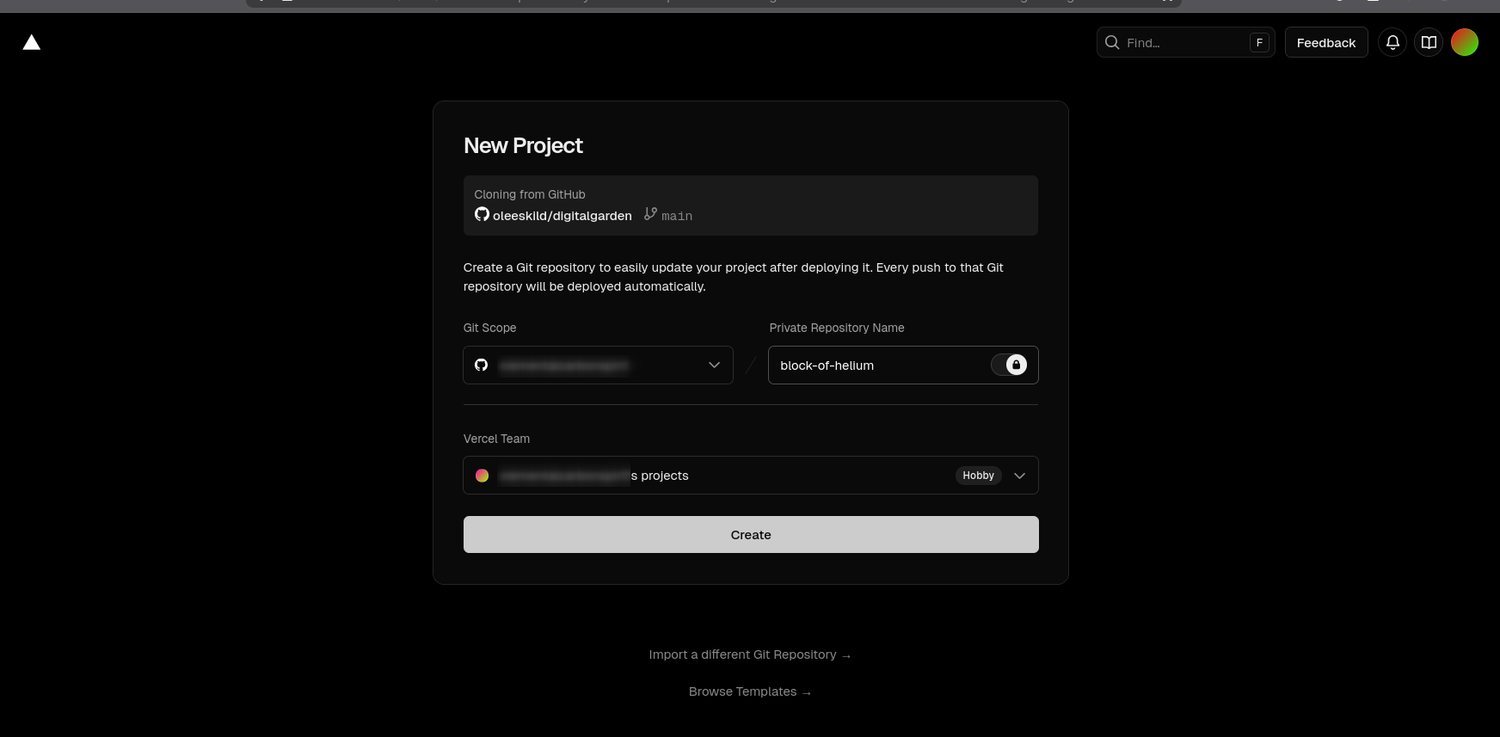Click the main branch name
This screenshot has height=737, width=1500.
tap(677, 216)
